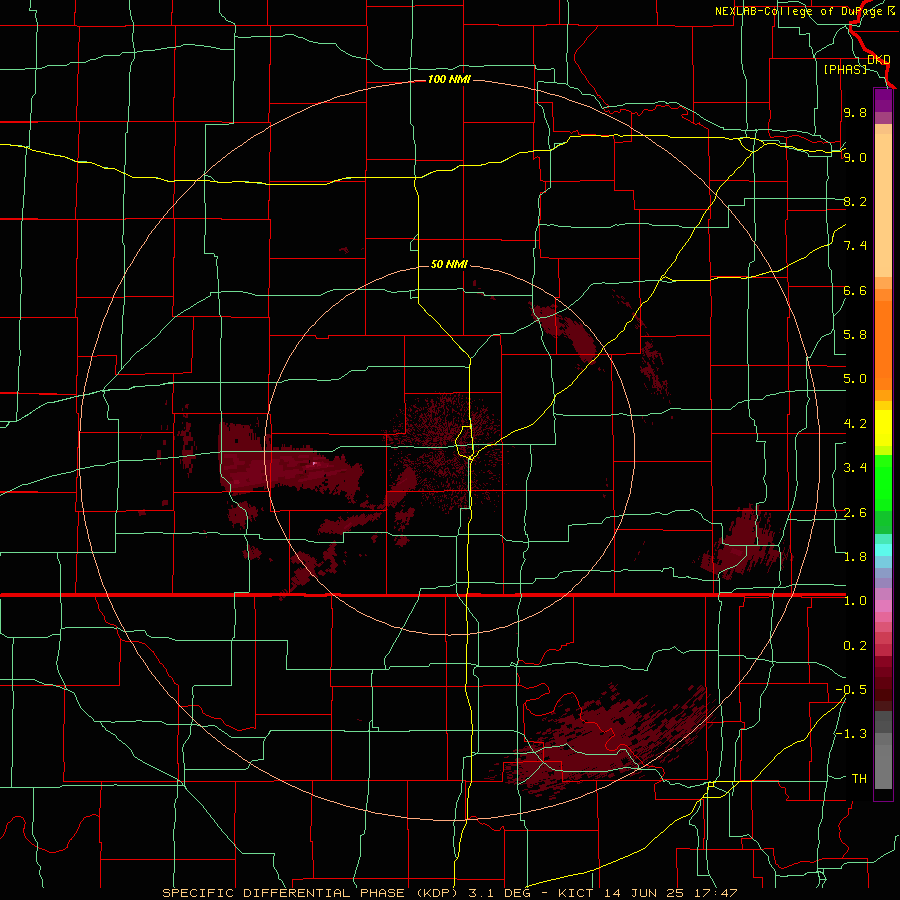Image resolution: width=900 pixels, height=900 pixels.
Task: Click the 9.8 value on color scale
Action: 855,112
